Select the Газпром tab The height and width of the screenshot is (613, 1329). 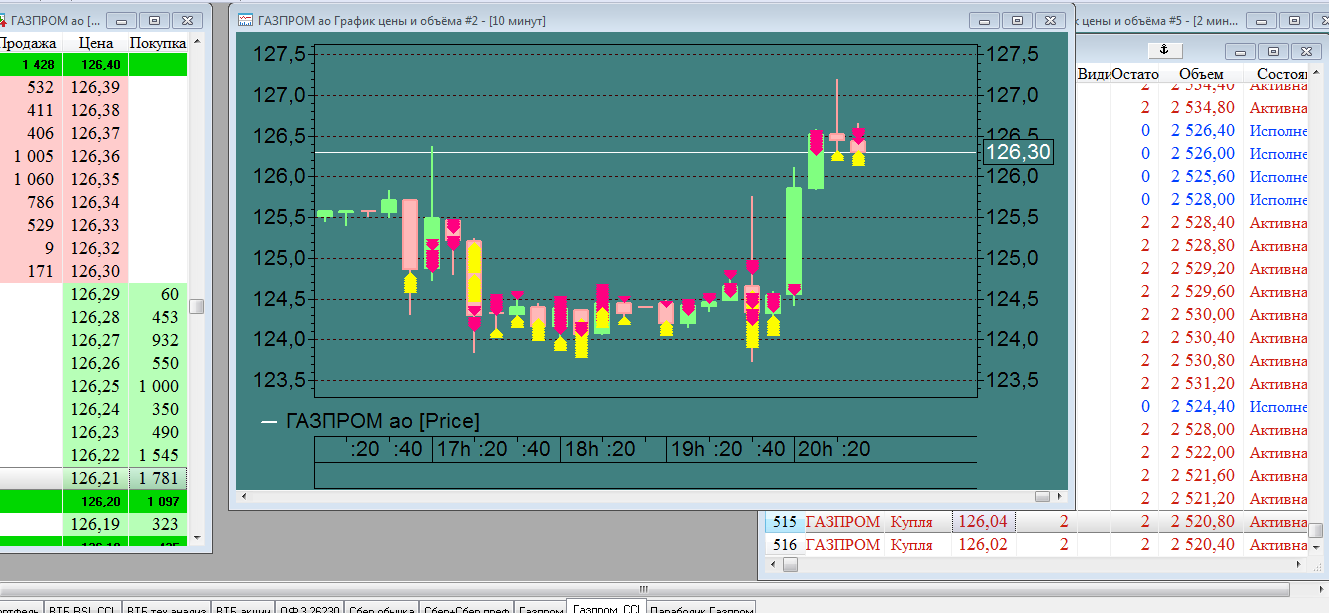pos(541,607)
